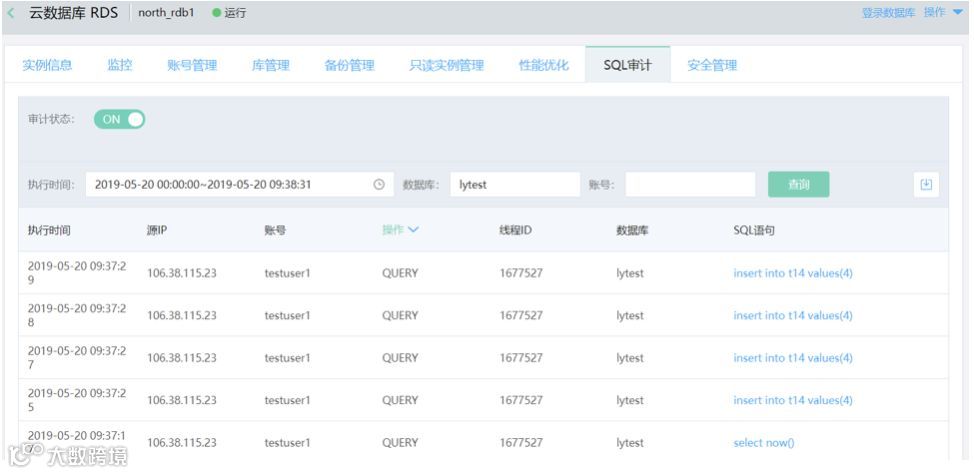Switch to the 只读实例管理 tab
This screenshot has height=474, width=974.
[447, 65]
